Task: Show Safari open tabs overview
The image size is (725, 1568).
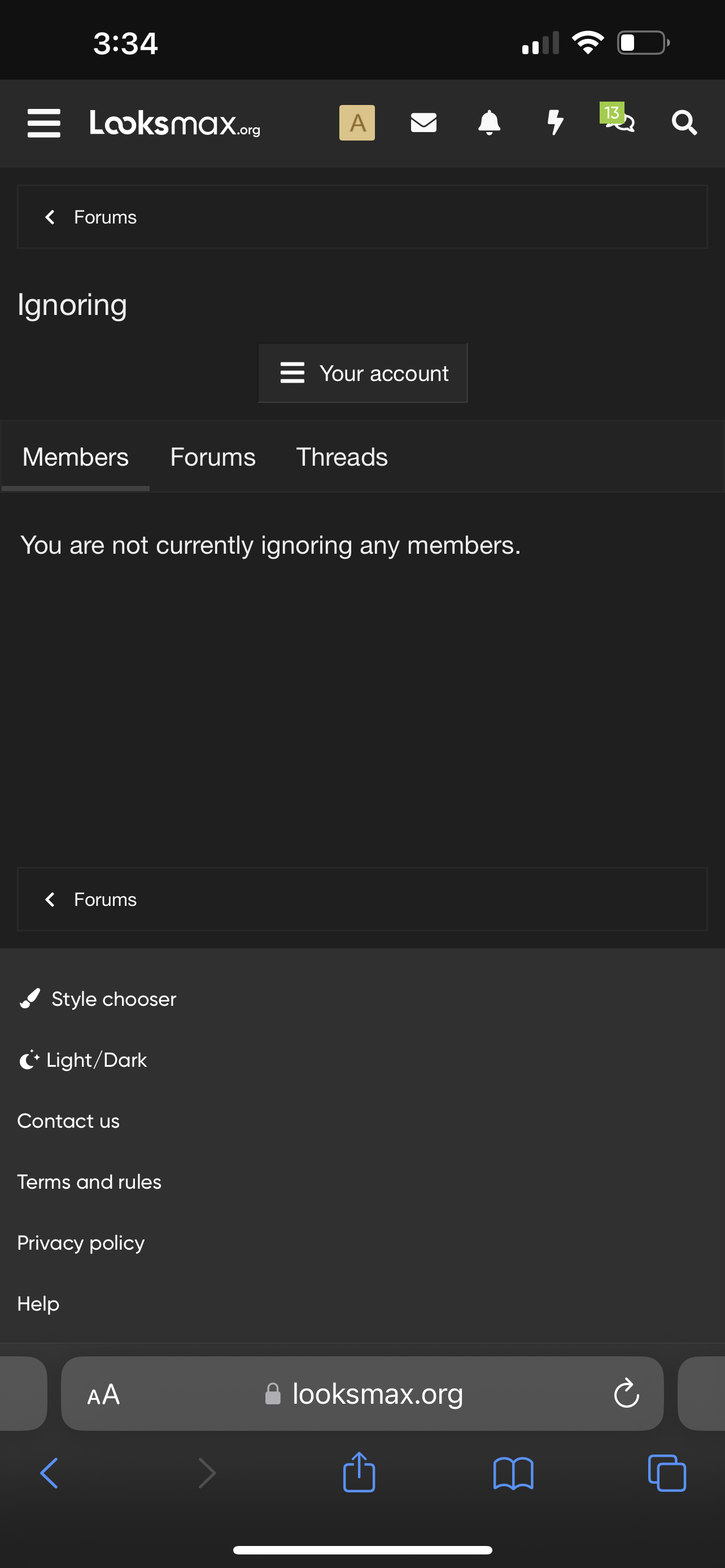Action: click(x=667, y=1473)
